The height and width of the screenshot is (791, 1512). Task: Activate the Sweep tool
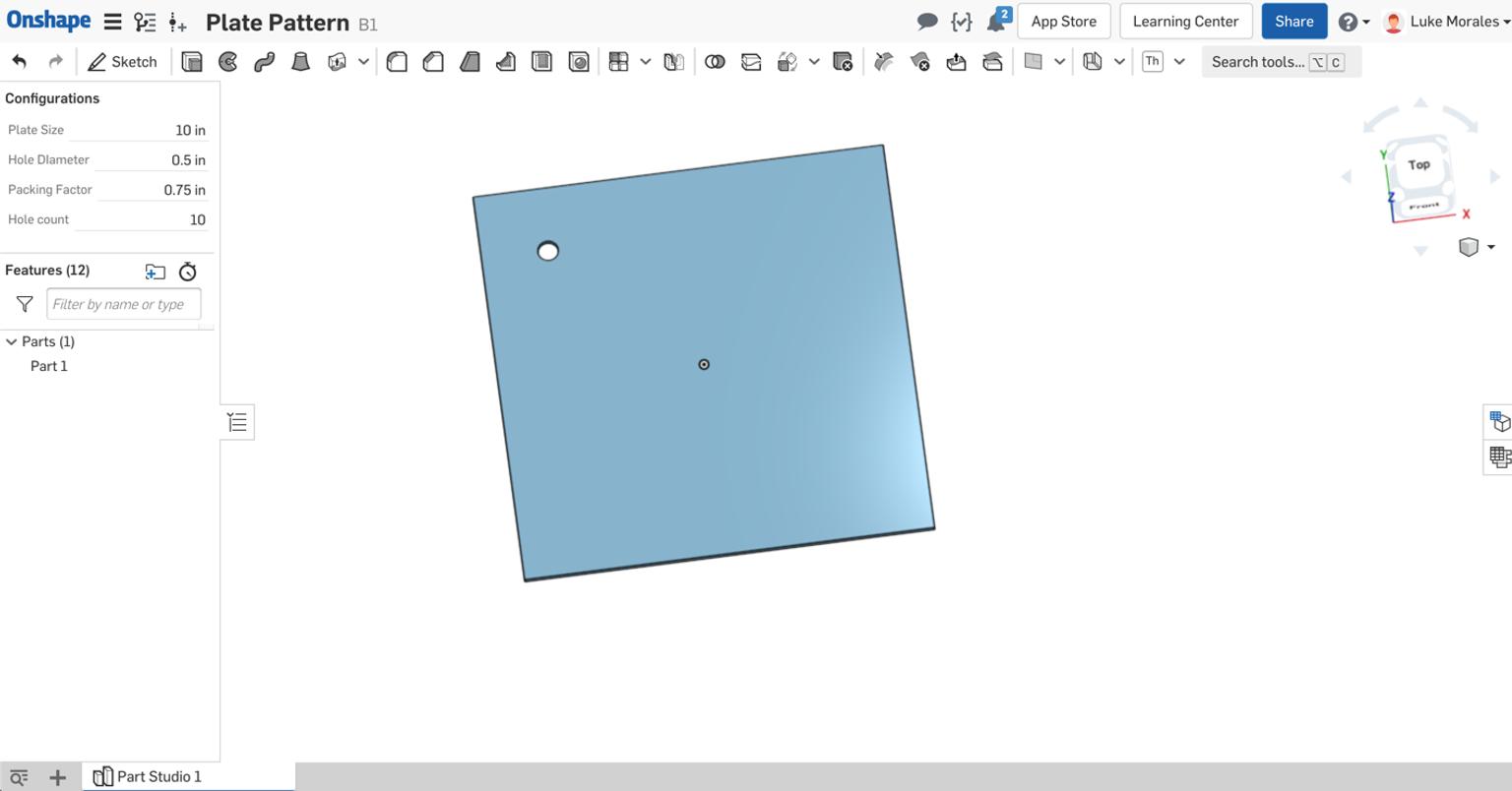(x=264, y=61)
